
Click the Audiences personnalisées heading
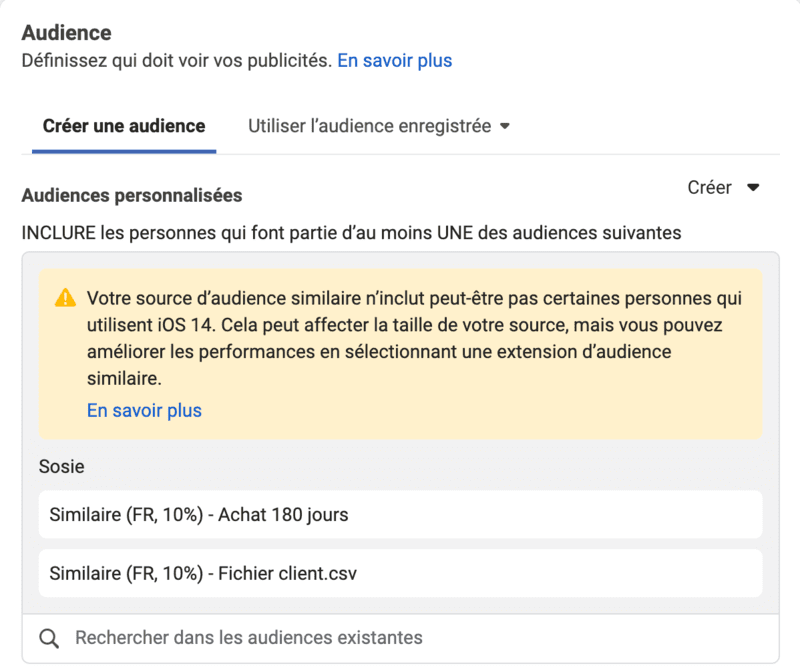pos(132,195)
